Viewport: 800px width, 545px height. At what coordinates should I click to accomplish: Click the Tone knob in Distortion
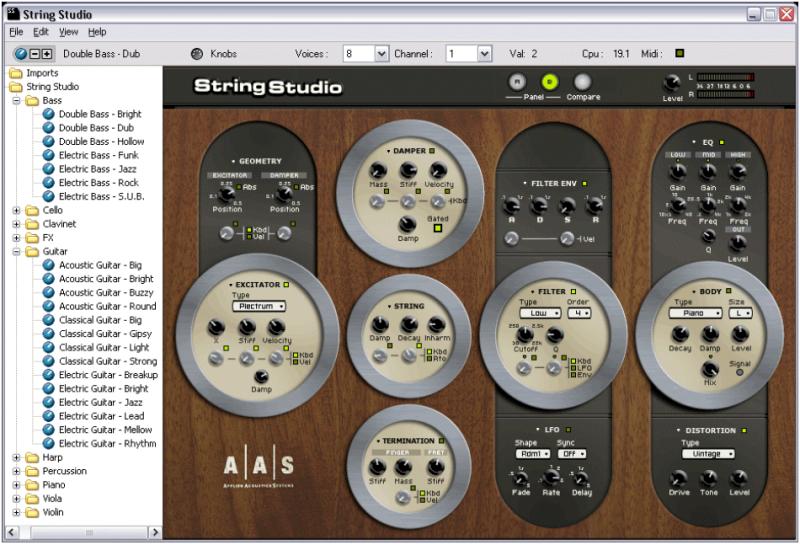coord(709,479)
